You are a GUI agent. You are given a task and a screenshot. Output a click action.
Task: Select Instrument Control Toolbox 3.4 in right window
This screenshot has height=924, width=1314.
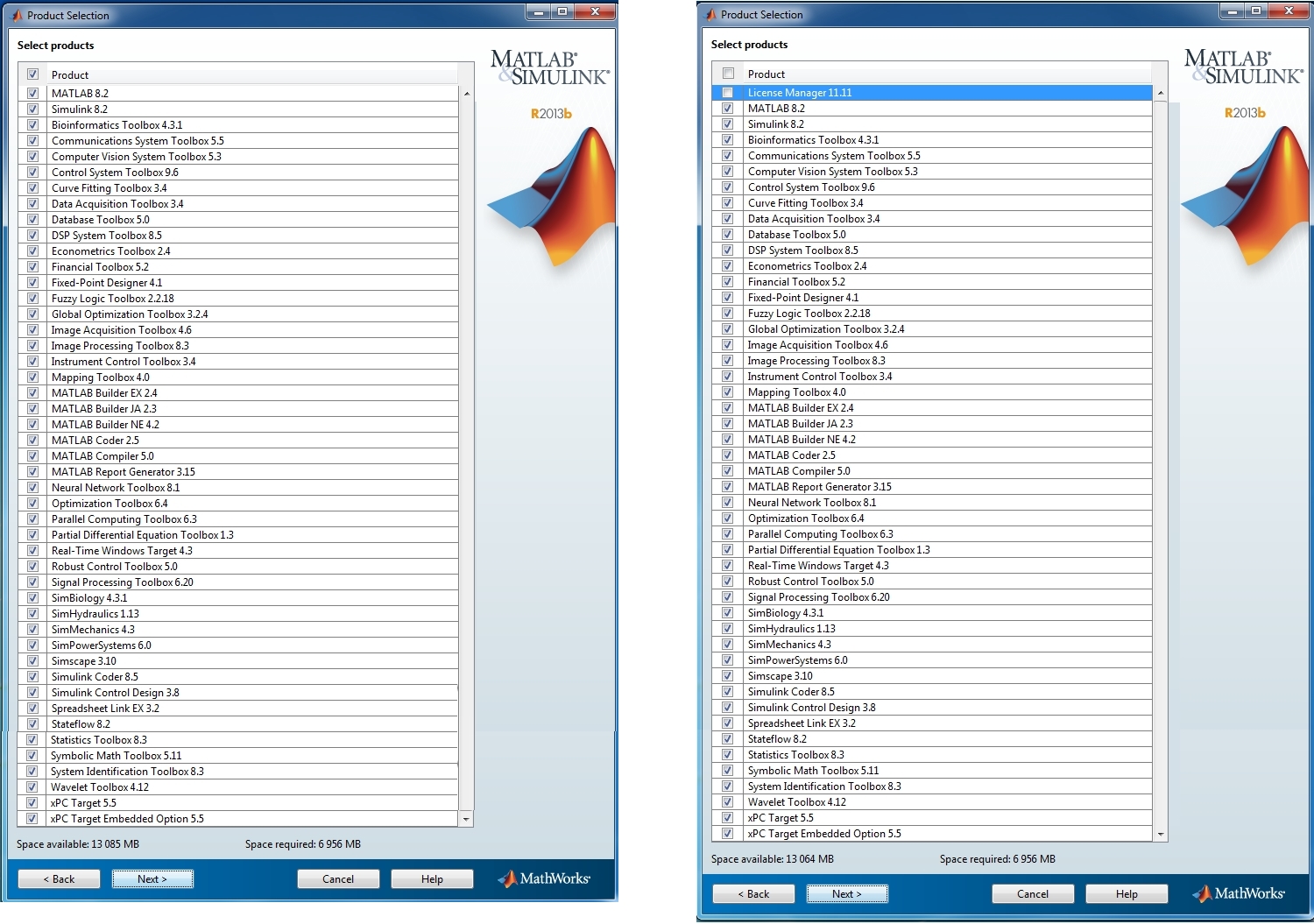(932, 377)
